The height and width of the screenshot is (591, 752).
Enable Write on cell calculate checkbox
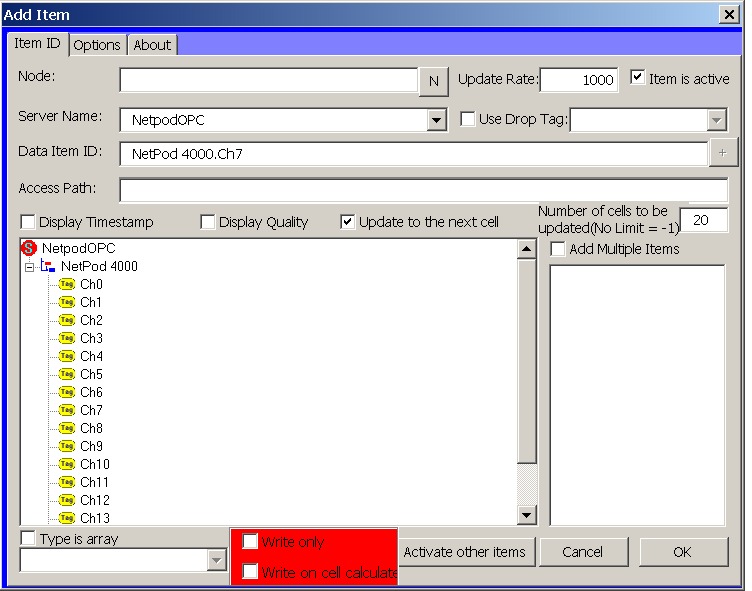(250, 571)
